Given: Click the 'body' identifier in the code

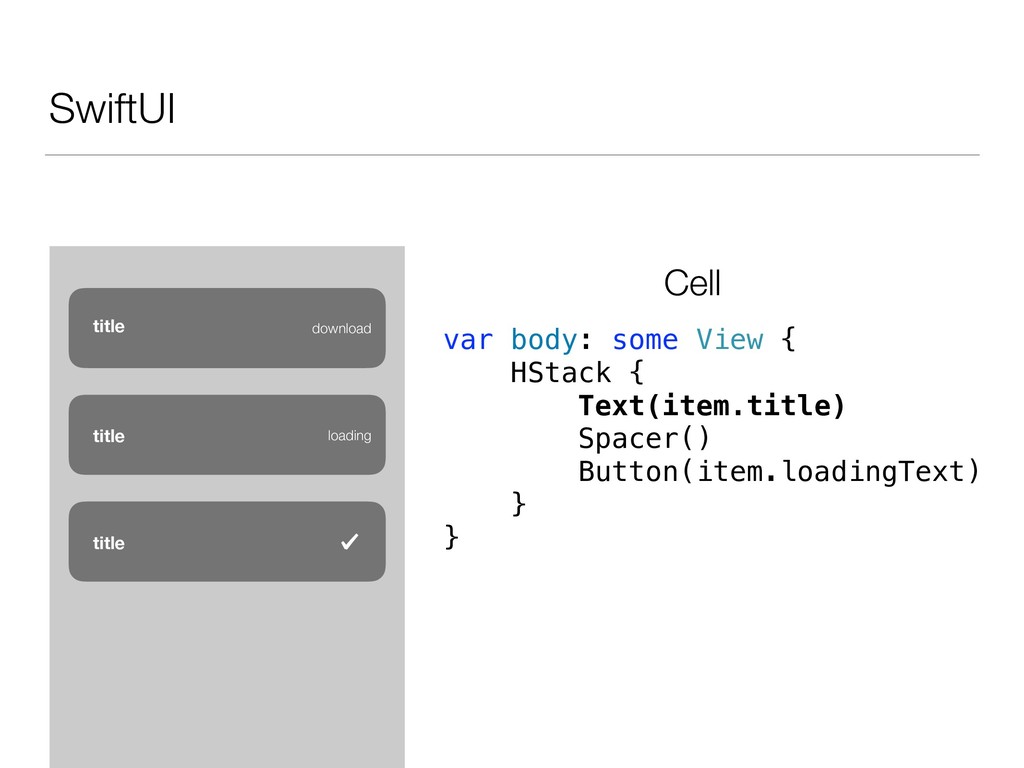Looking at the screenshot, I should point(544,340).
